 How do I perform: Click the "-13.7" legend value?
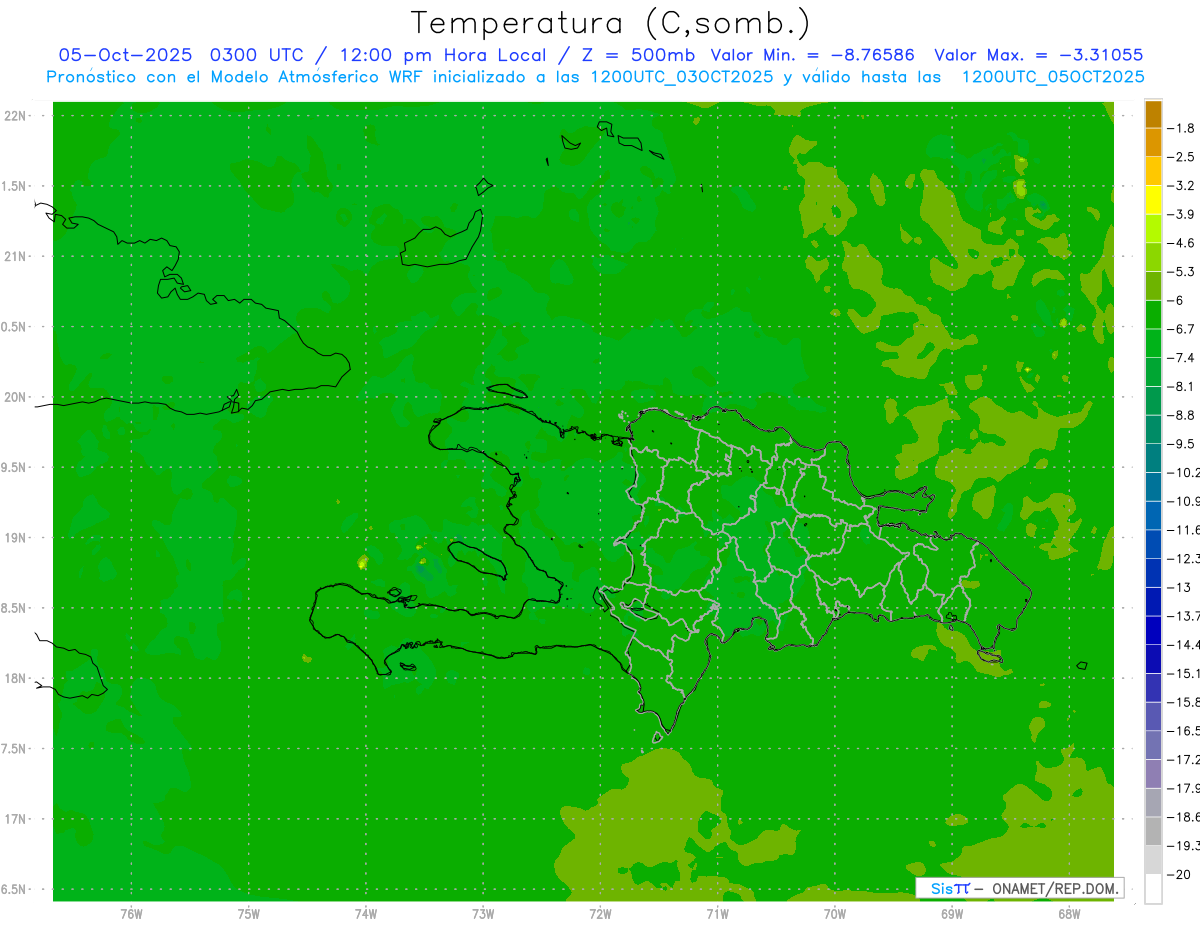[x=1185, y=616]
